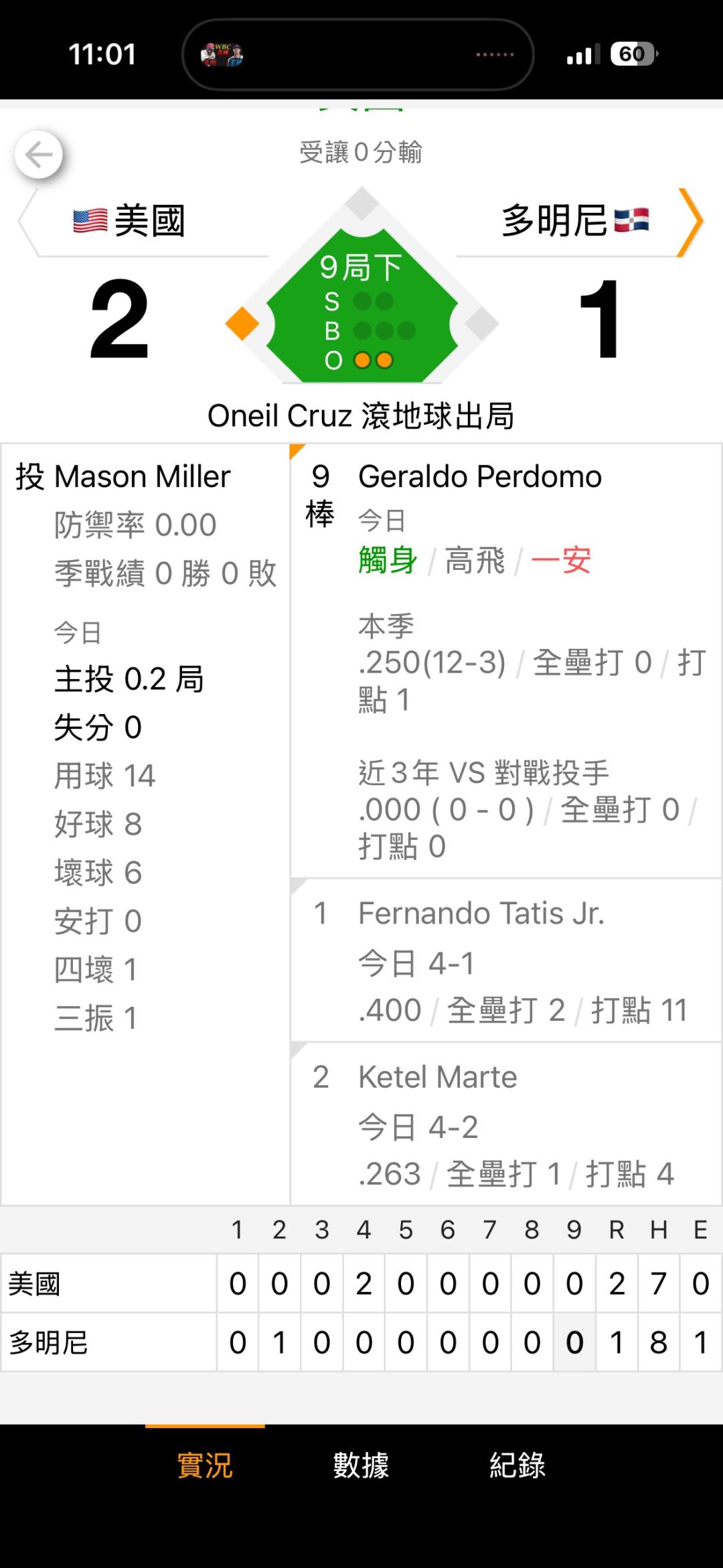723x1568 pixels.
Task: Expand Ketel Marte batter row
Action: tap(505, 1123)
